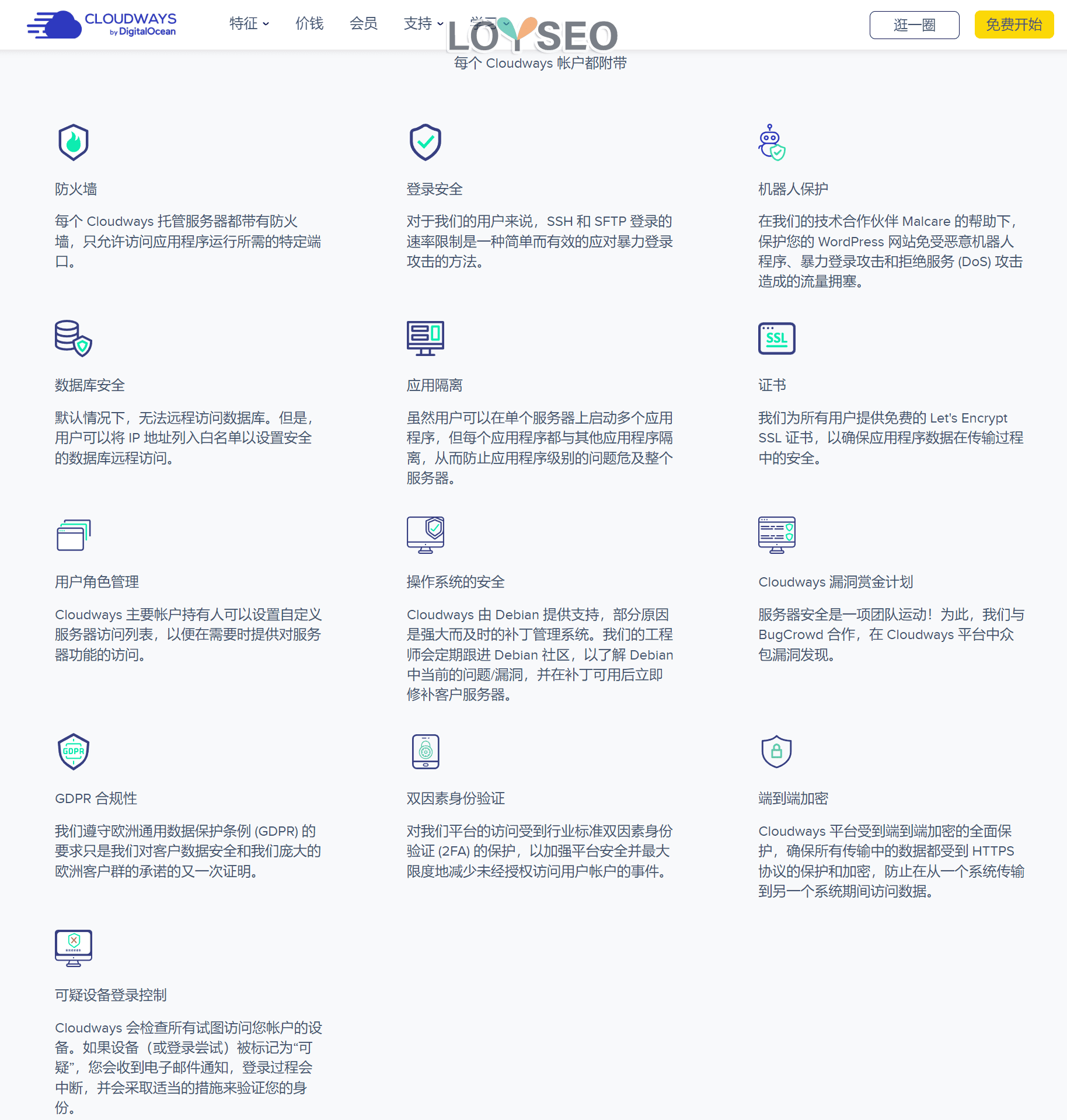Viewport: 1067px width, 1120px height.
Task: Click the 每个 Cloudways 帐户都附带 subtitle text
Action: click(x=540, y=63)
